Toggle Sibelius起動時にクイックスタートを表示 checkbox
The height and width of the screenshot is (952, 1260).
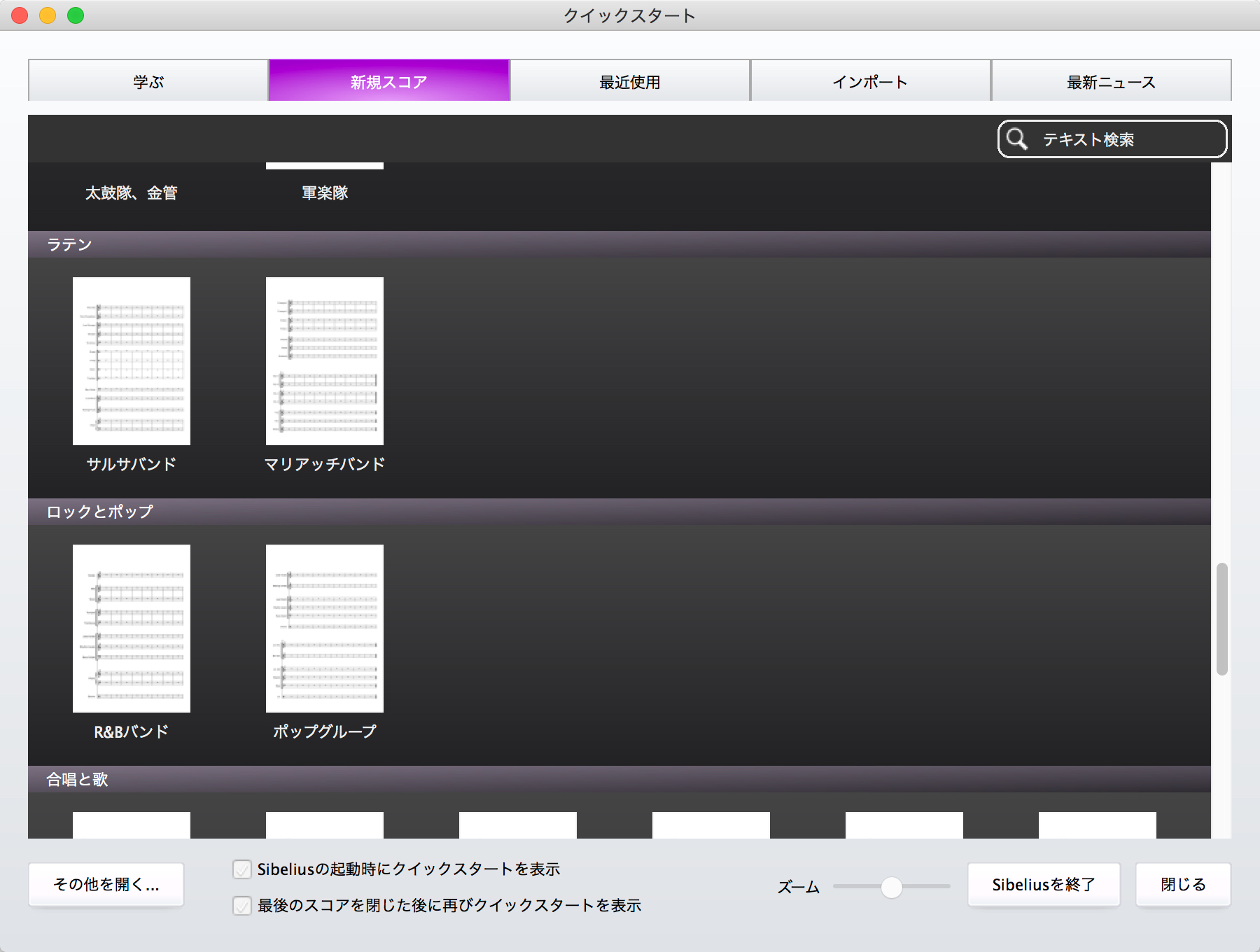point(242,869)
